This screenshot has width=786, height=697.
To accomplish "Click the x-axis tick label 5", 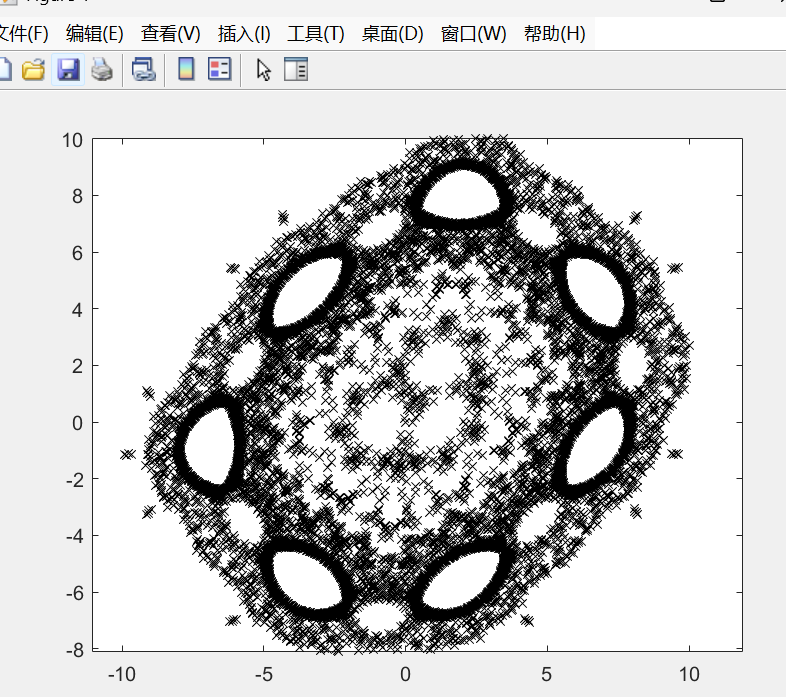I will point(546,673).
